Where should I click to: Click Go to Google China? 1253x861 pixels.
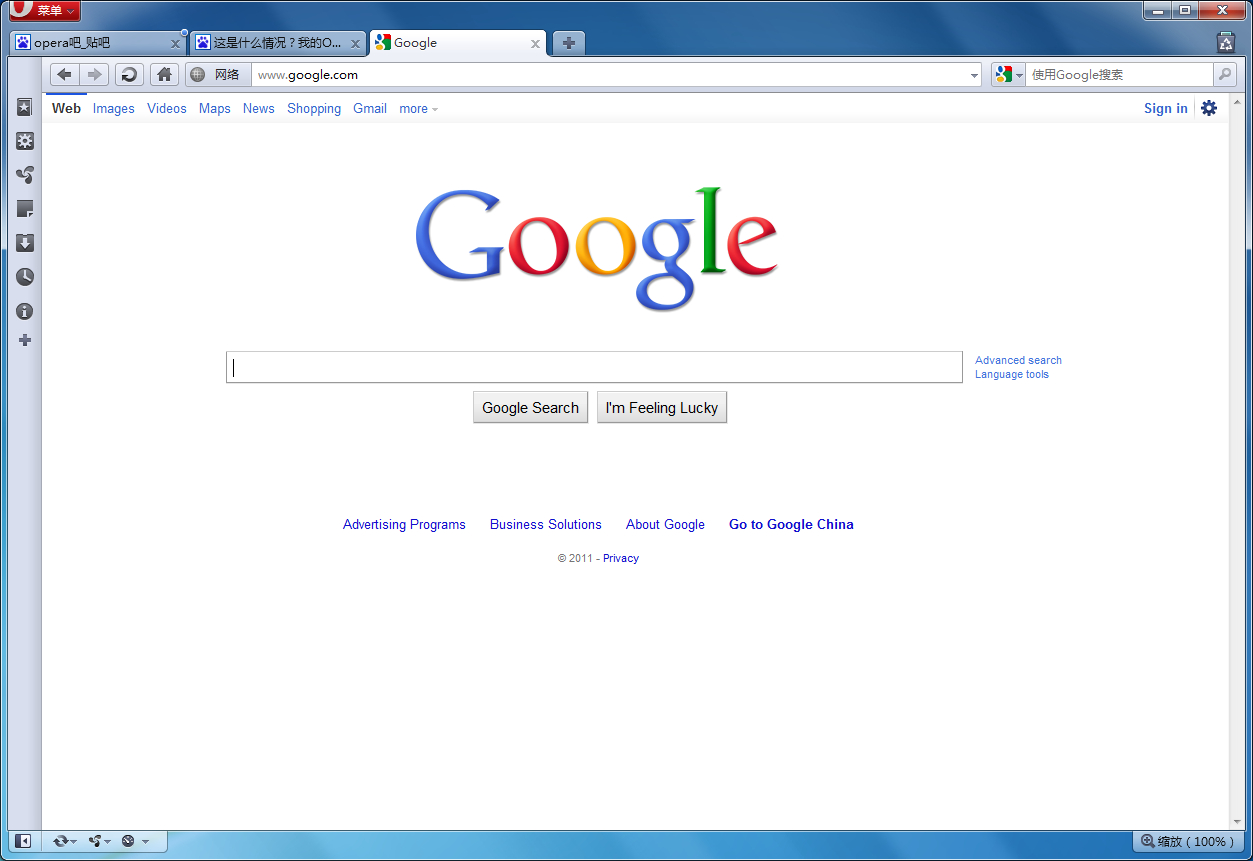coord(791,524)
